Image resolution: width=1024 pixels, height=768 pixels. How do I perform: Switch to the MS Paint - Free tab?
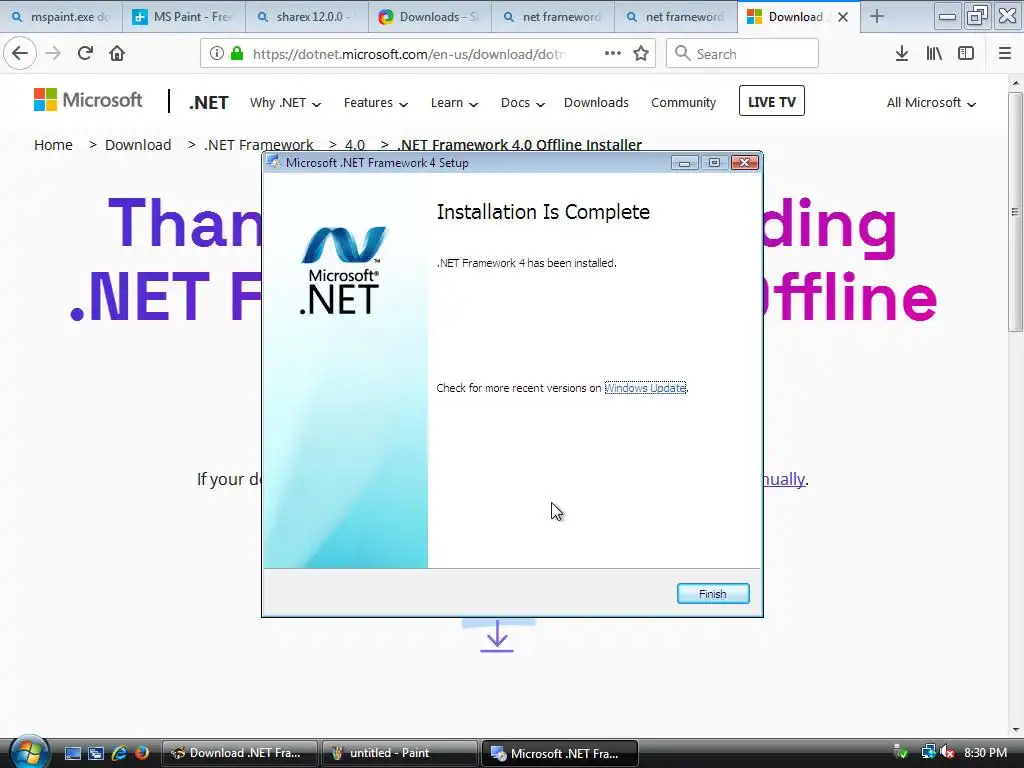coord(184,17)
